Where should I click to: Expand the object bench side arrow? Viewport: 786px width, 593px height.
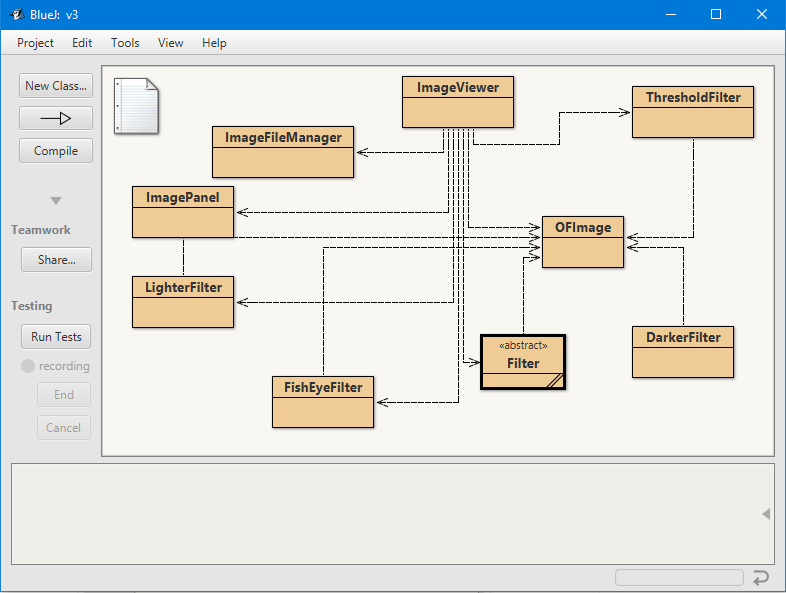pyautogui.click(x=766, y=514)
